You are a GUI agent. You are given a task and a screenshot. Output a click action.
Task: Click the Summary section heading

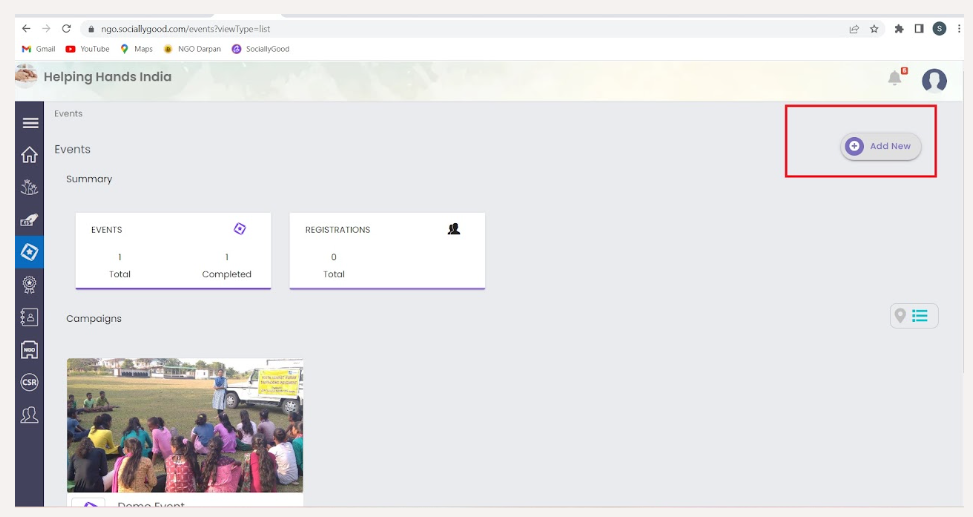pyautogui.click(x=89, y=179)
